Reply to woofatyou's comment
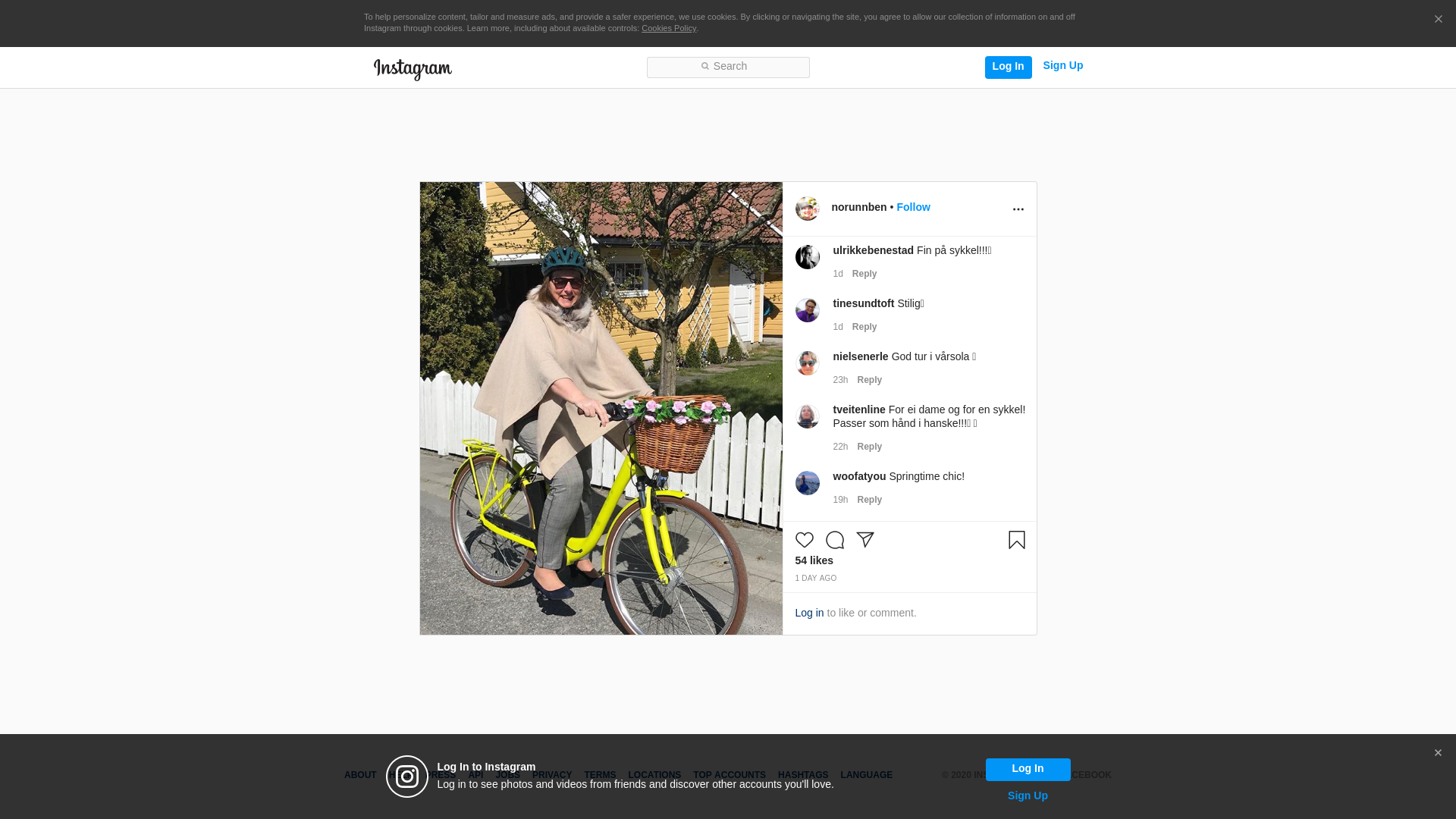Viewport: 1456px width, 819px height. 870,500
